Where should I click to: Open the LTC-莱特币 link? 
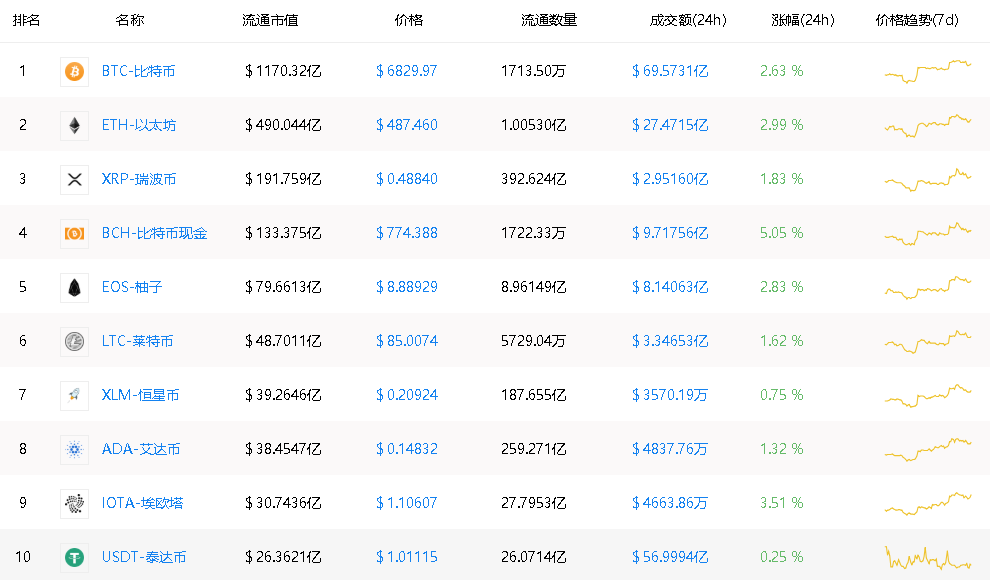(x=138, y=341)
